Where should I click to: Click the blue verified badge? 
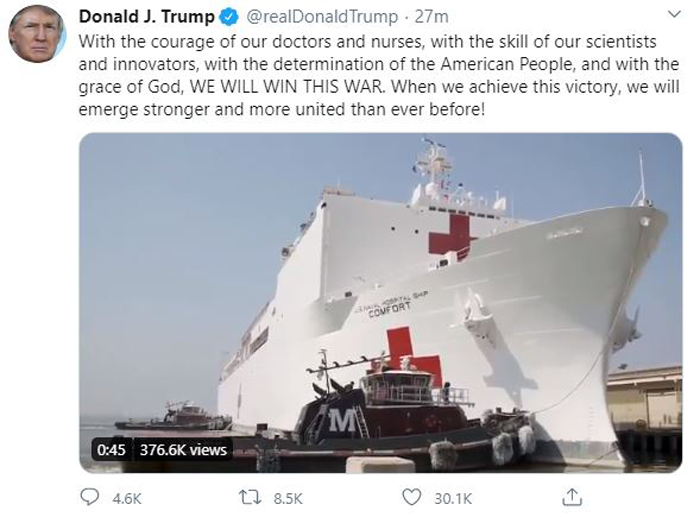(x=230, y=17)
